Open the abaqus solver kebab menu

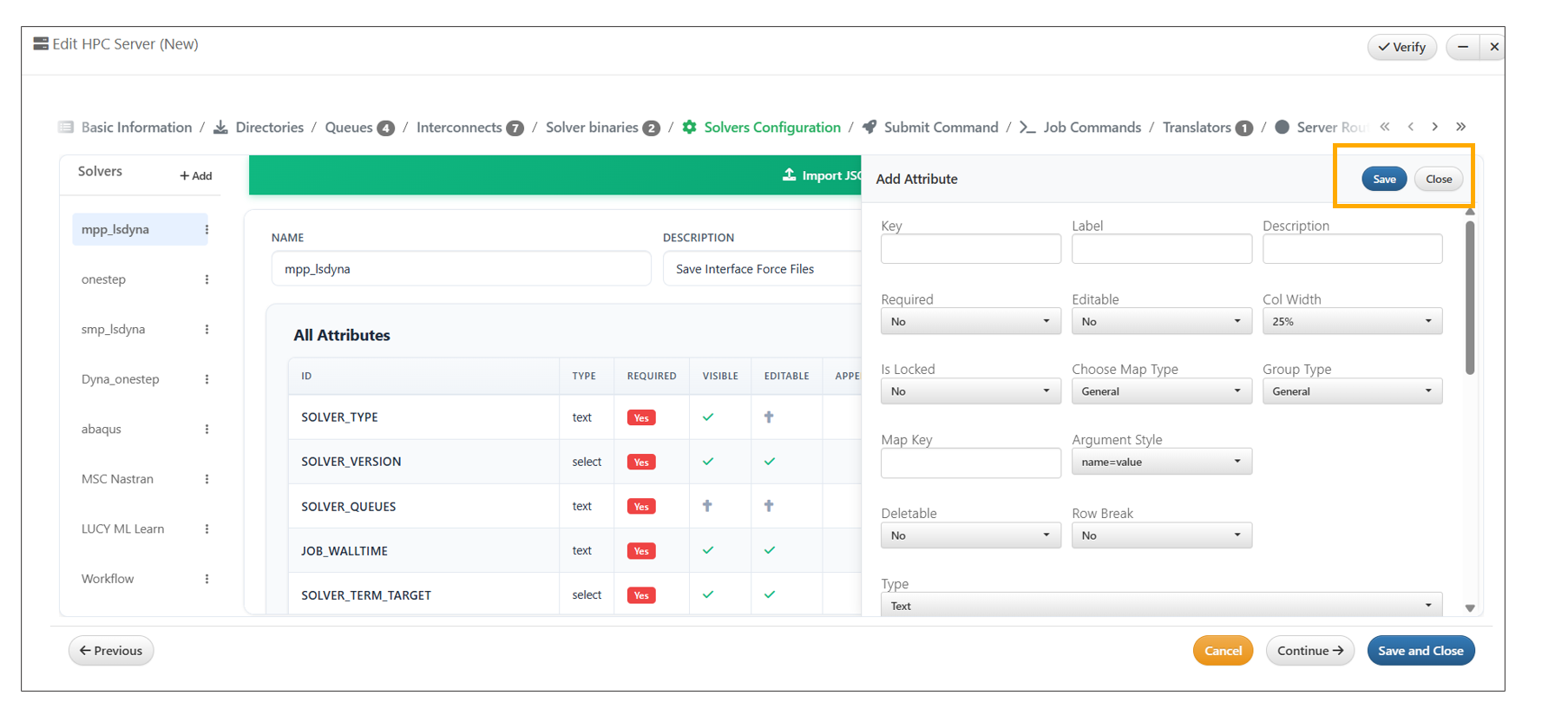(207, 430)
